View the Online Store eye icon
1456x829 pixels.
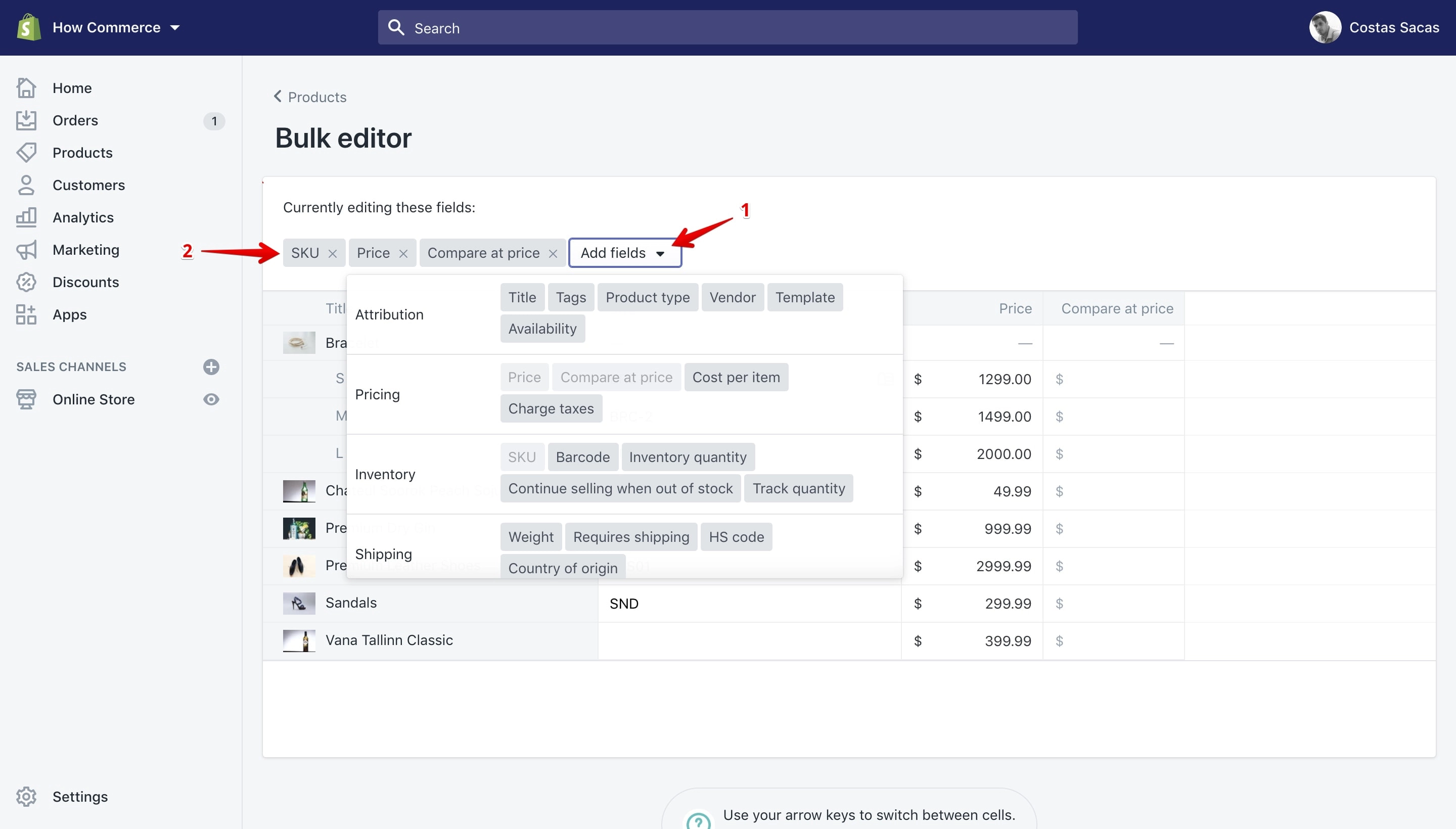point(211,399)
